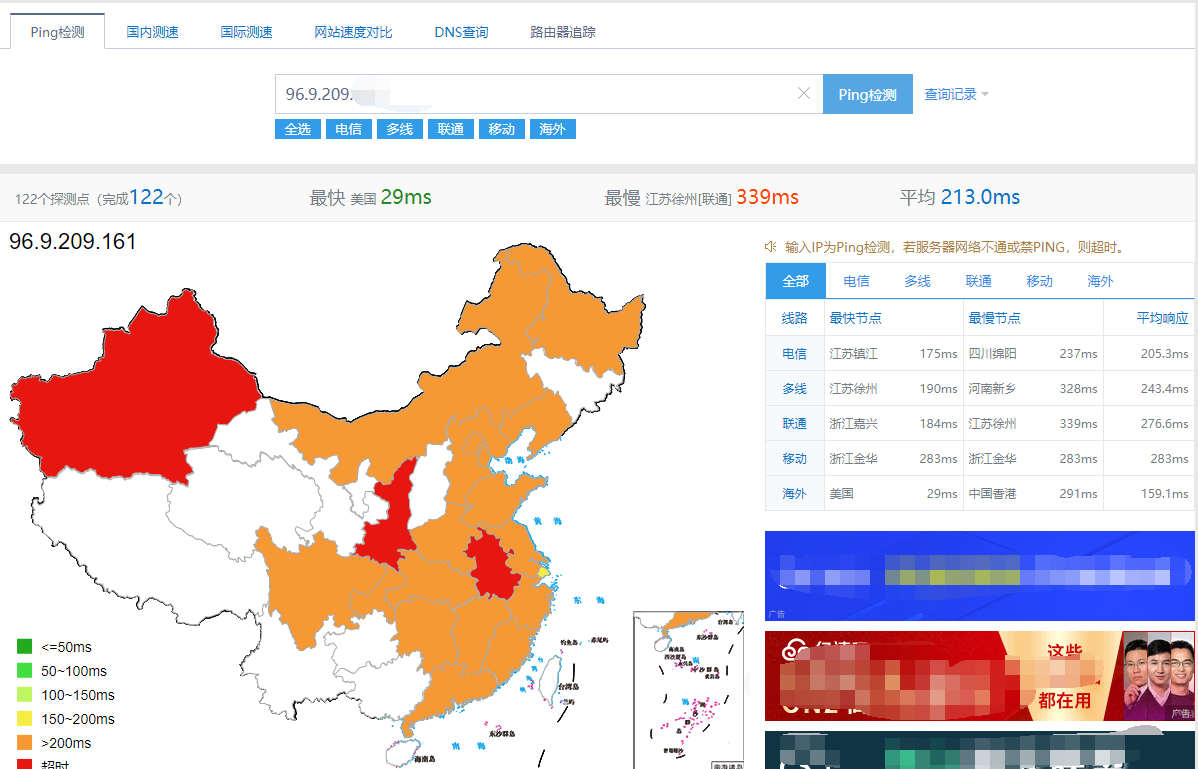Click the red Xinjiang region on the map
This screenshot has width=1198, height=769.
click(140, 390)
